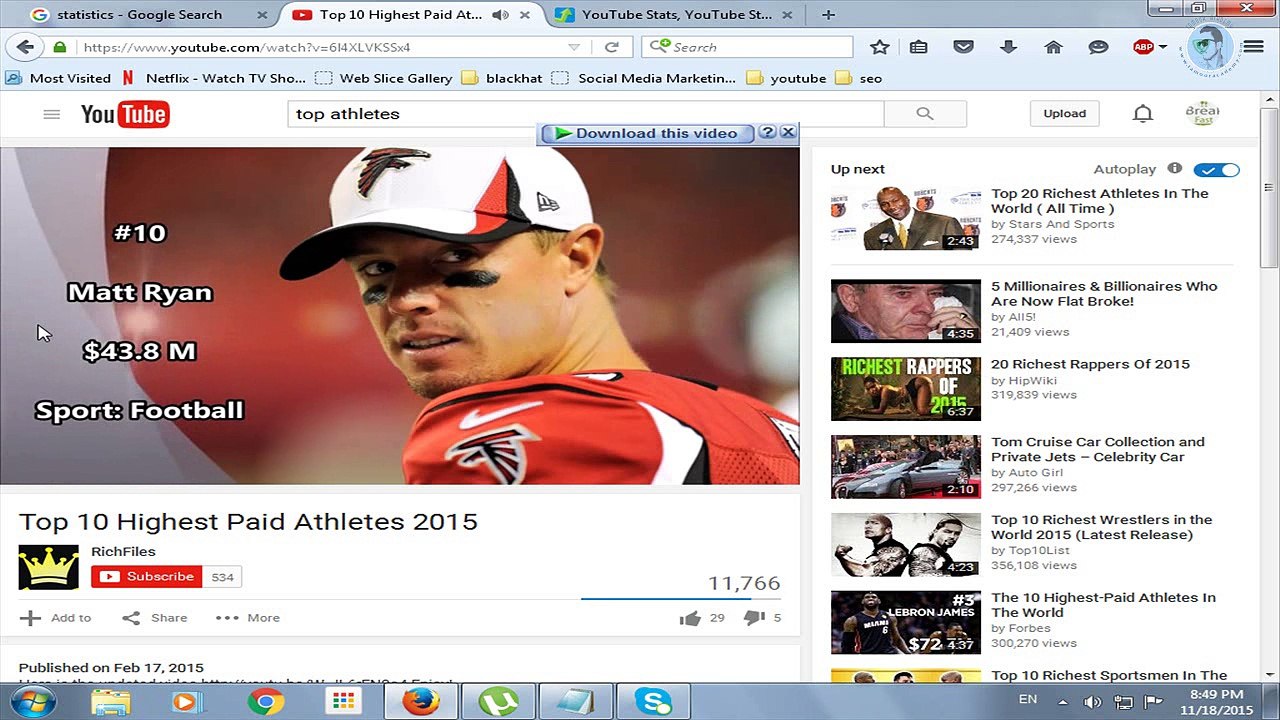This screenshot has height=720, width=1280.
Task: Bookmark this page with the star icon
Action: click(880, 47)
